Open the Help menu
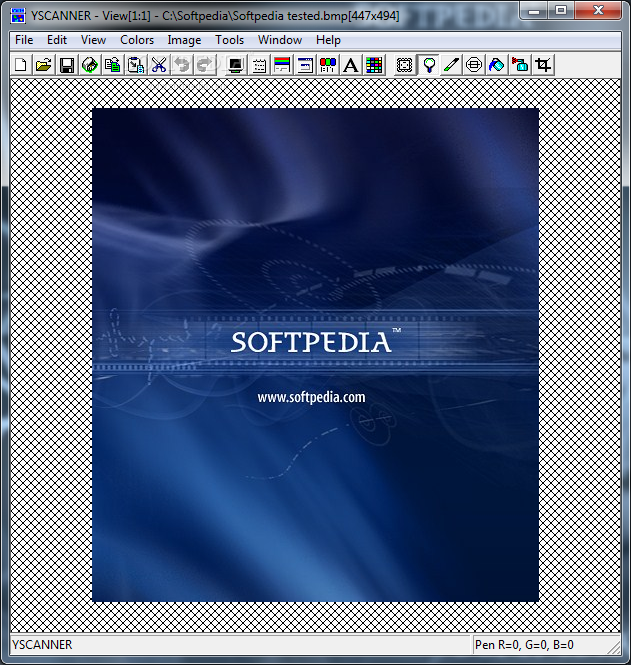This screenshot has width=631, height=665. (328, 40)
